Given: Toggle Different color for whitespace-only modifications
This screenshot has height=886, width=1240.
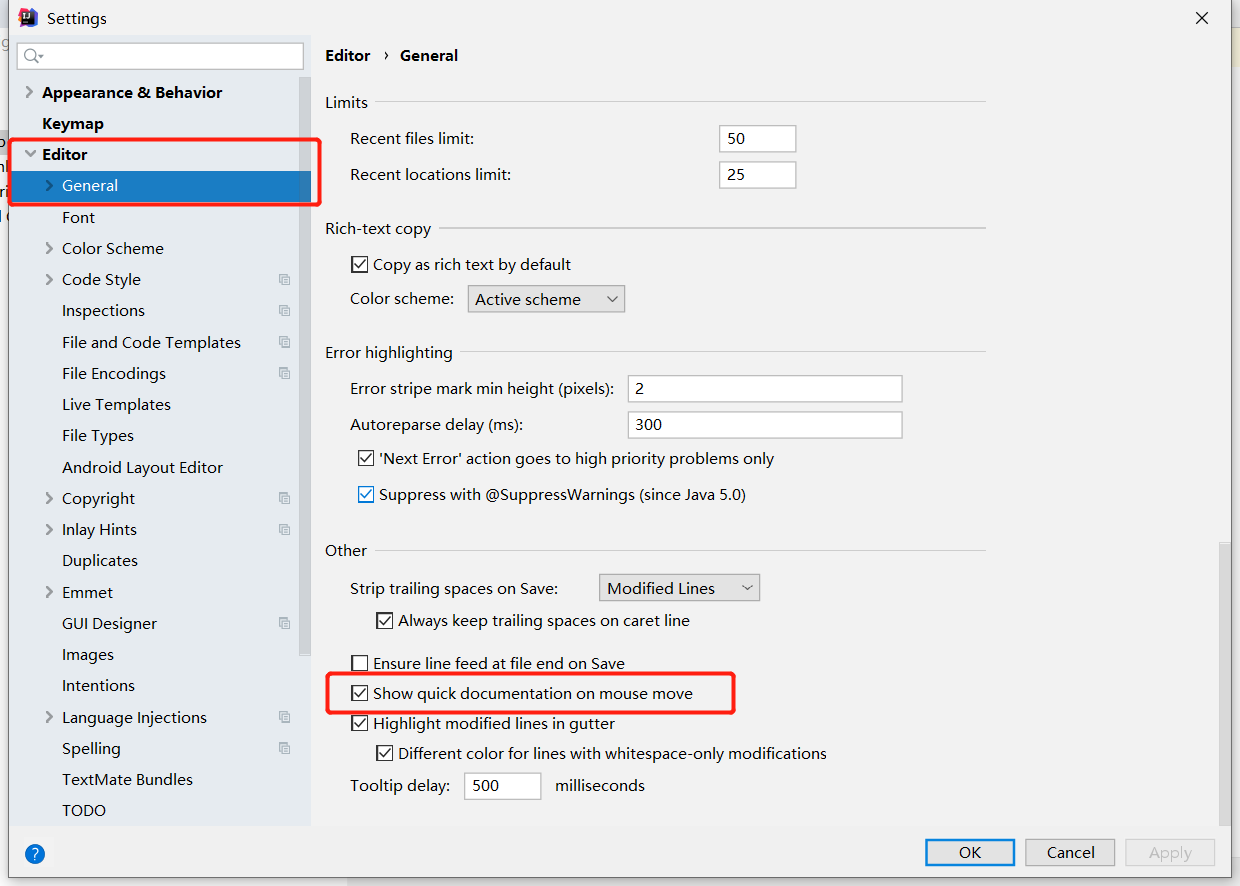Looking at the screenshot, I should 385,753.
